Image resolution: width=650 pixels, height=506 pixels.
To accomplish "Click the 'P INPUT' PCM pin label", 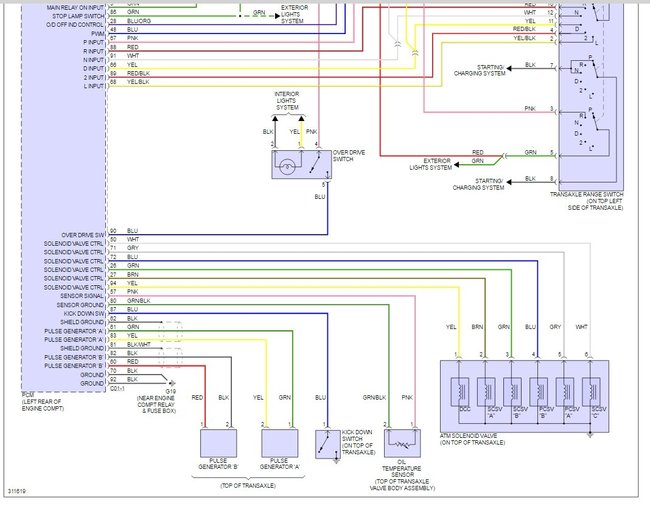I will coord(93,43).
